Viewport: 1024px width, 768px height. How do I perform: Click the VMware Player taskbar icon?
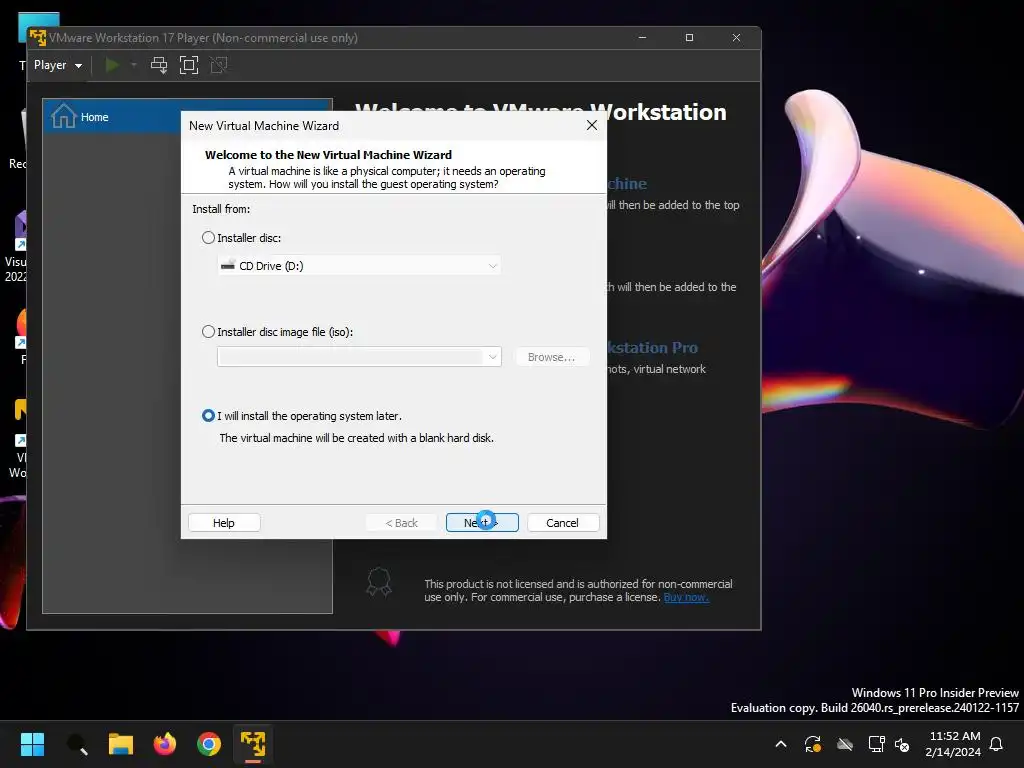tap(253, 744)
